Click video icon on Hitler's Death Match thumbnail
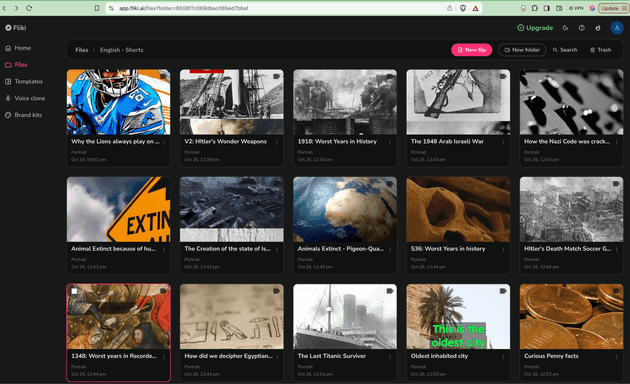630x384 pixels. [x=616, y=183]
